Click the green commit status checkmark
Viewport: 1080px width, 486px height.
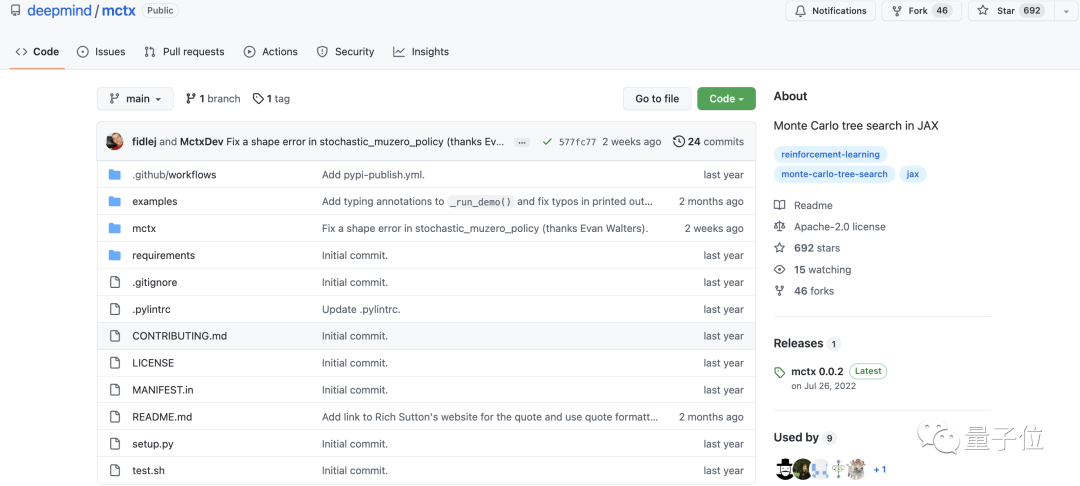pyautogui.click(x=548, y=142)
